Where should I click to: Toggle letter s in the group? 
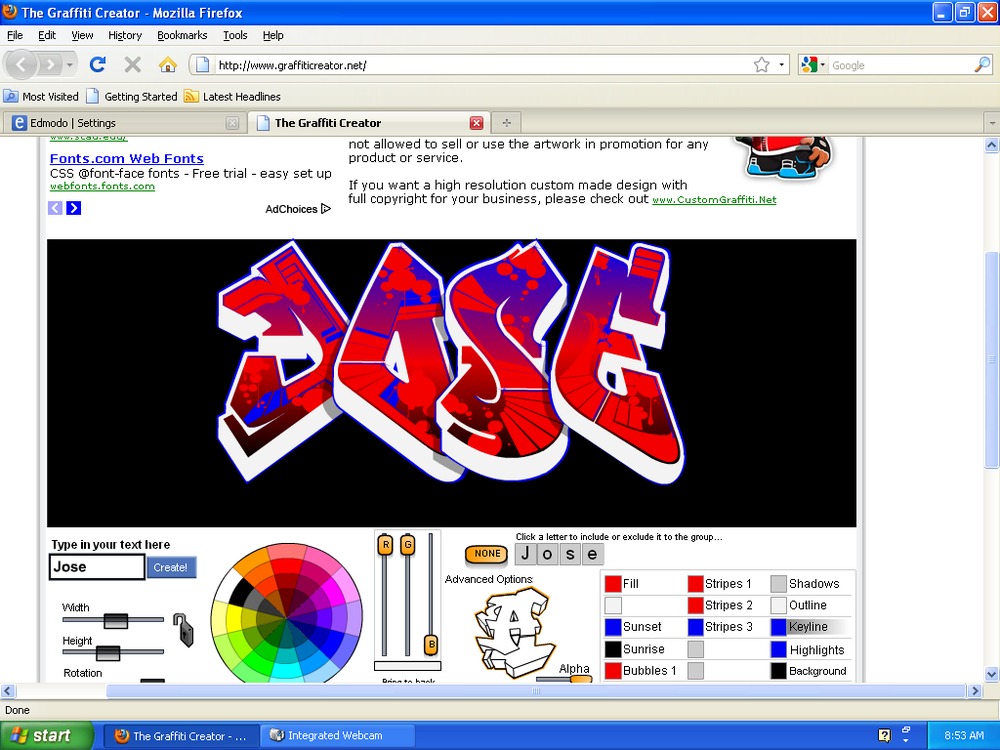point(570,554)
